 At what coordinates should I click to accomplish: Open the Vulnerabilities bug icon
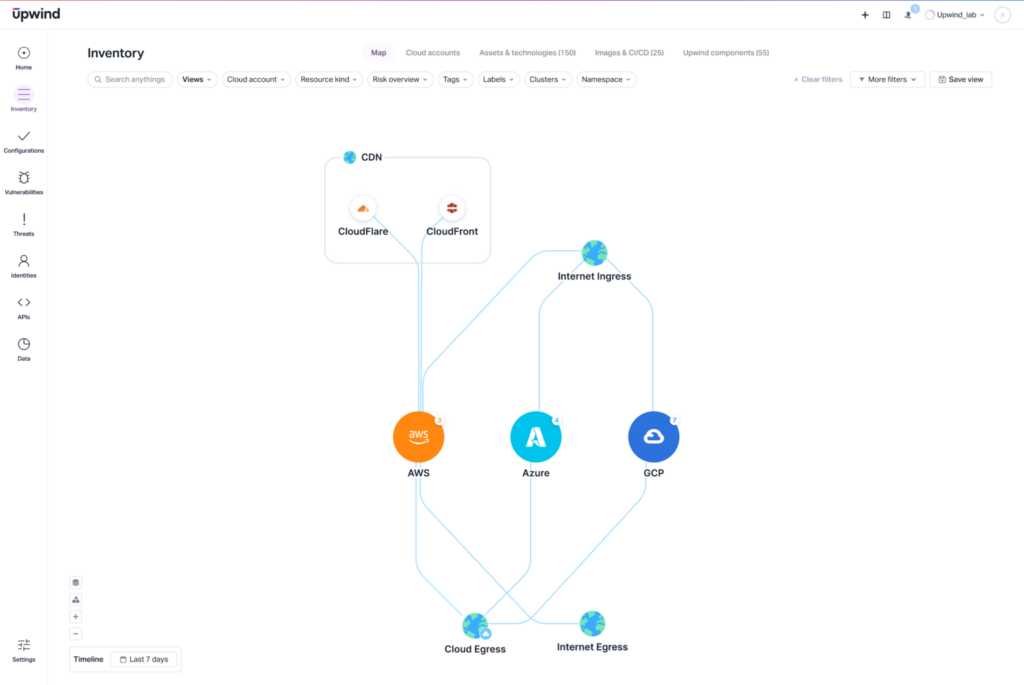[x=24, y=178]
